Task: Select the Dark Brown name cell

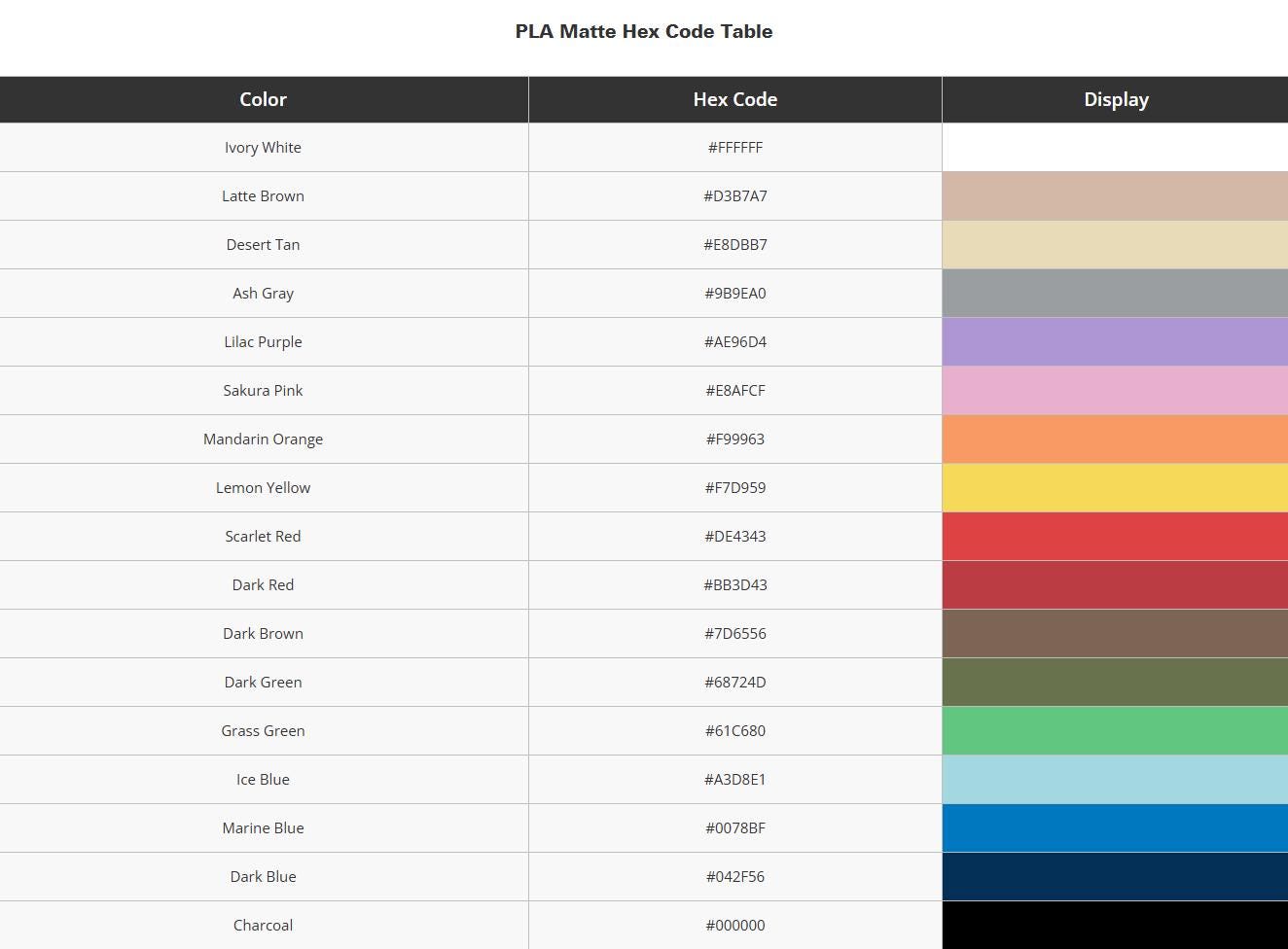Action: (x=263, y=634)
